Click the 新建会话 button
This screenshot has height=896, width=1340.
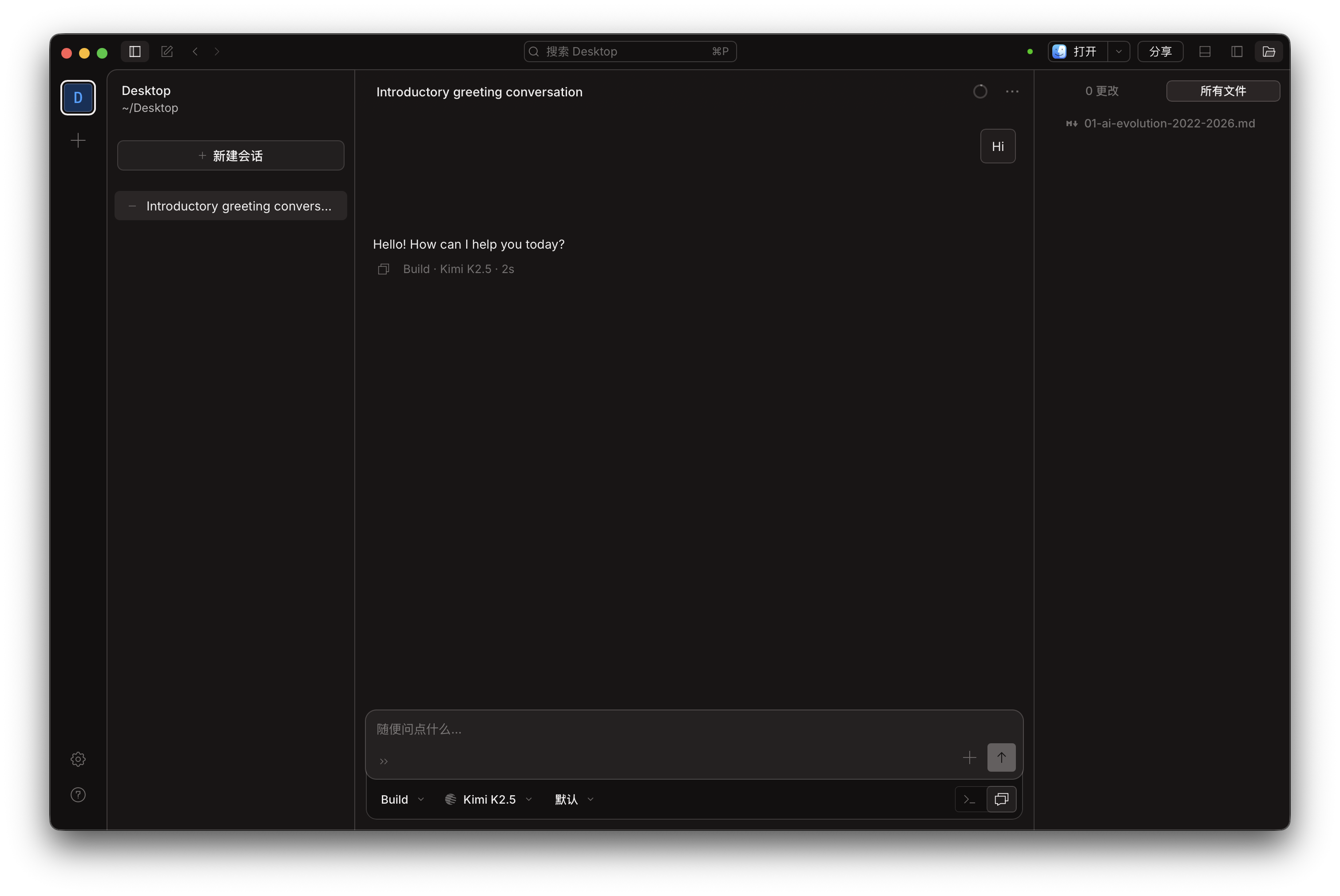click(x=231, y=155)
